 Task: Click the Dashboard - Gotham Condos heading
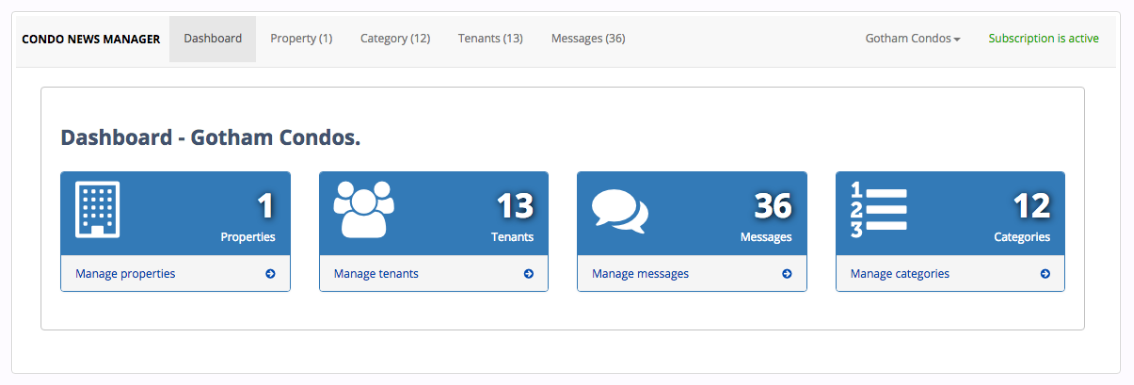coord(210,138)
